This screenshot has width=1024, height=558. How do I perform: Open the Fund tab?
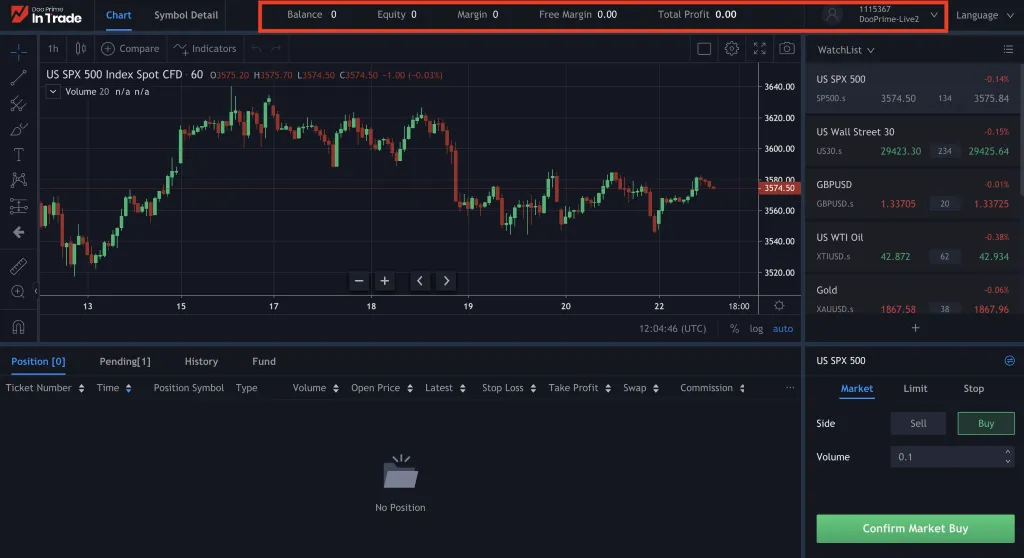264,361
